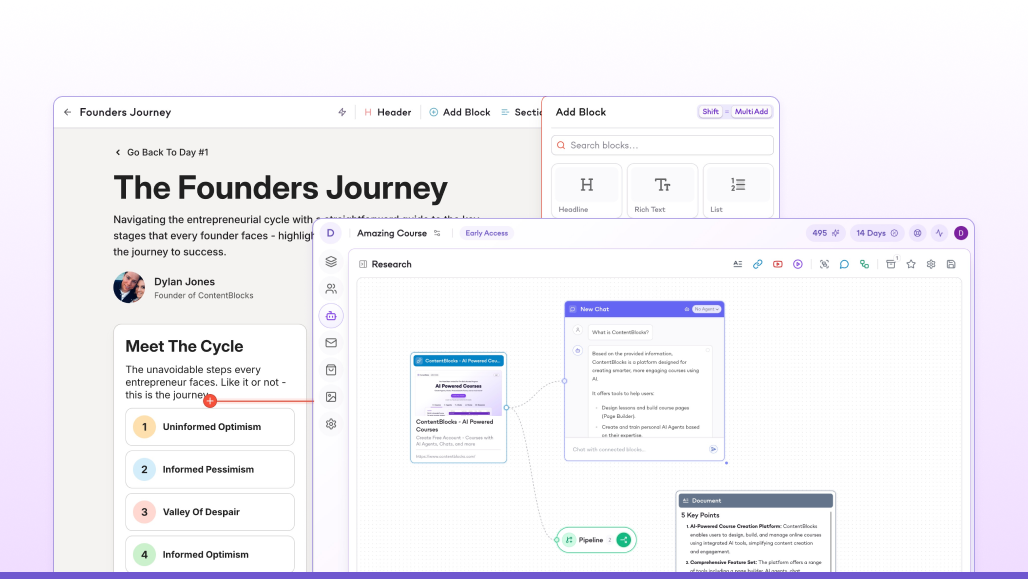1028x579 pixels.
Task: Click the Search blocks input field
Action: pos(662,145)
